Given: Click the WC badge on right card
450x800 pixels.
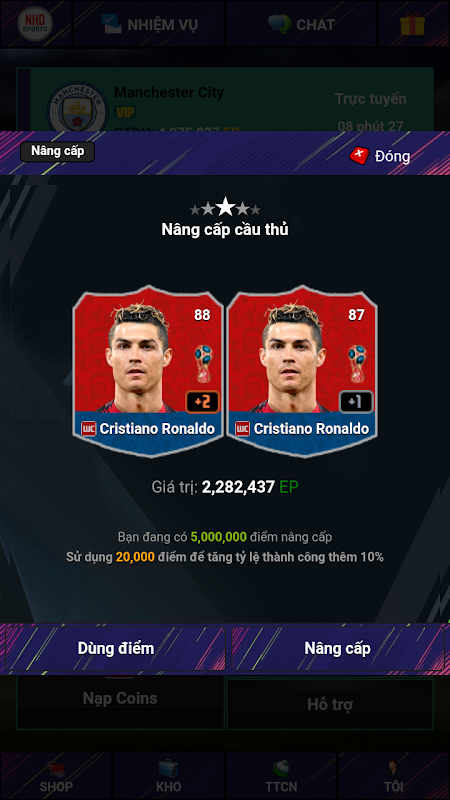Looking at the screenshot, I should tap(242, 429).
